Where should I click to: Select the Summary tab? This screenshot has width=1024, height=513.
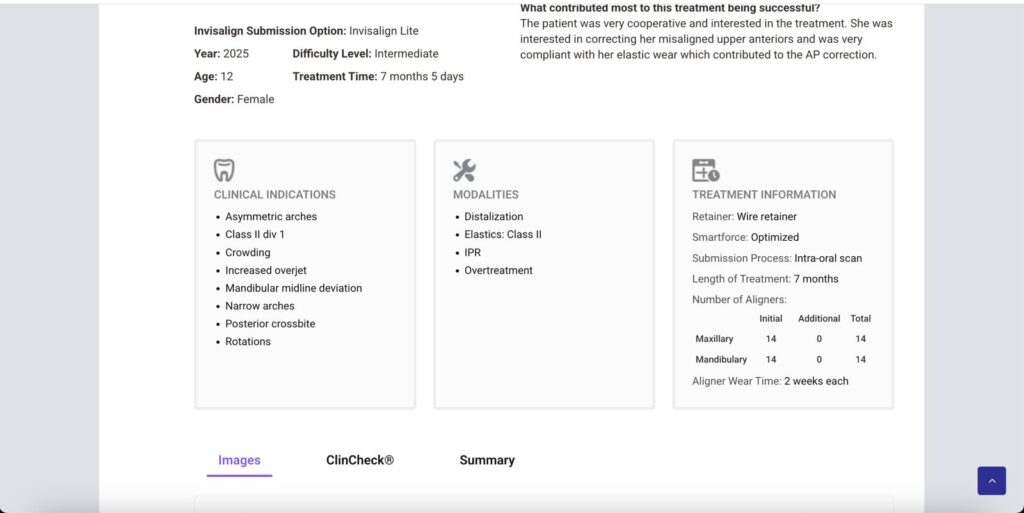coord(487,461)
